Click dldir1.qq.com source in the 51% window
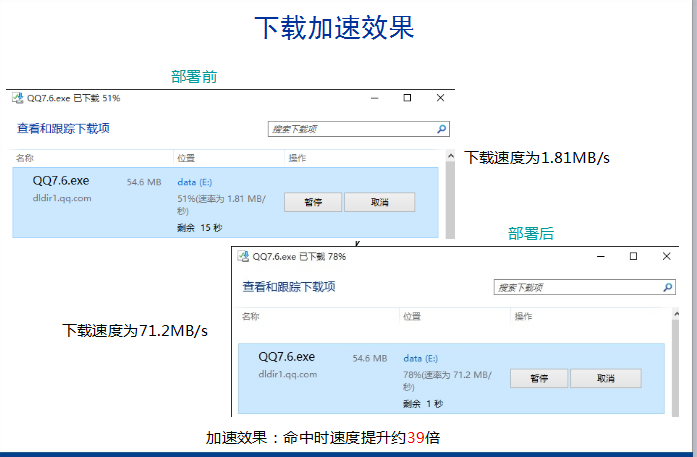 [62, 198]
